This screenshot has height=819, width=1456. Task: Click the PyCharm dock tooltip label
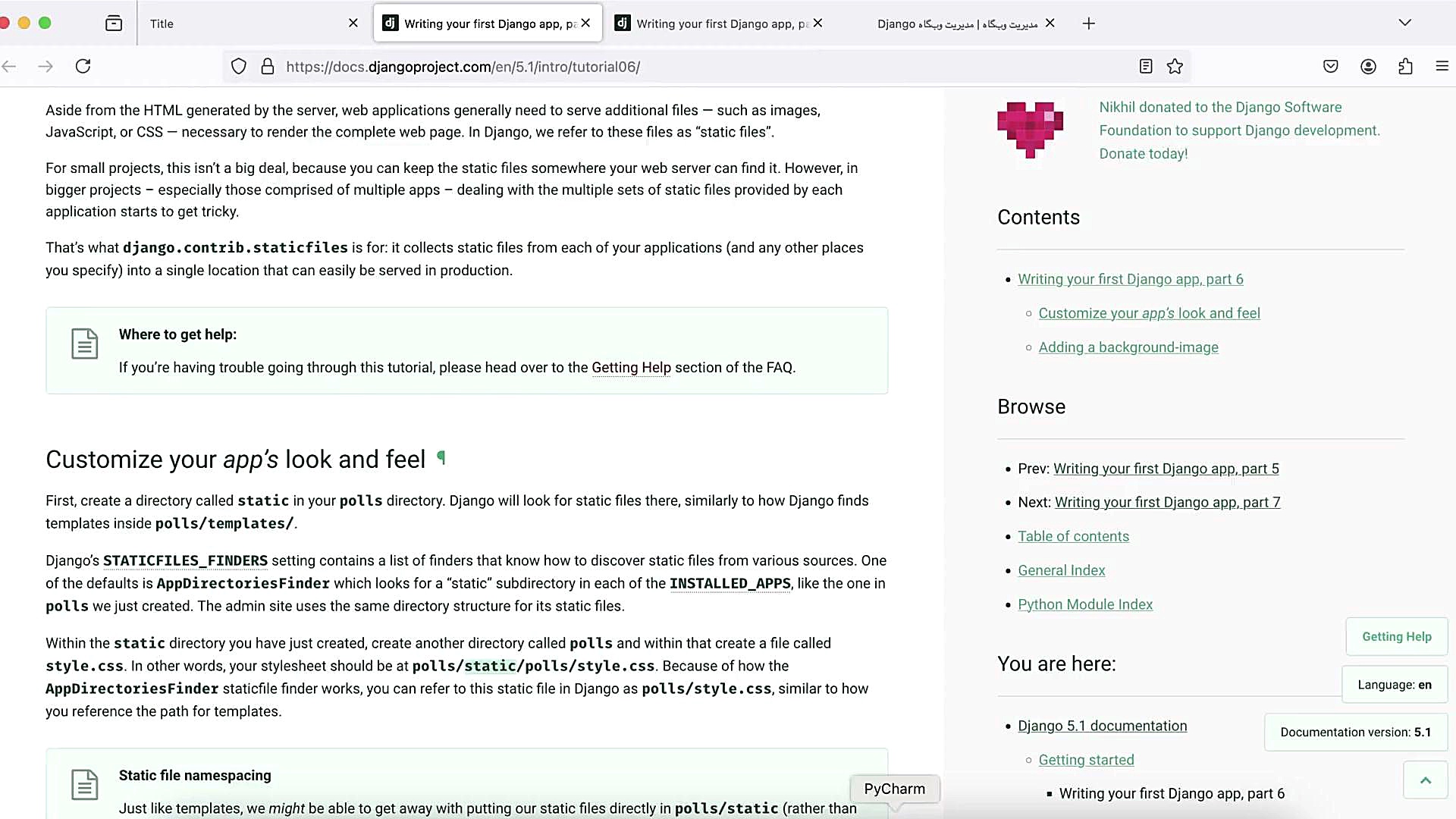[x=895, y=789]
